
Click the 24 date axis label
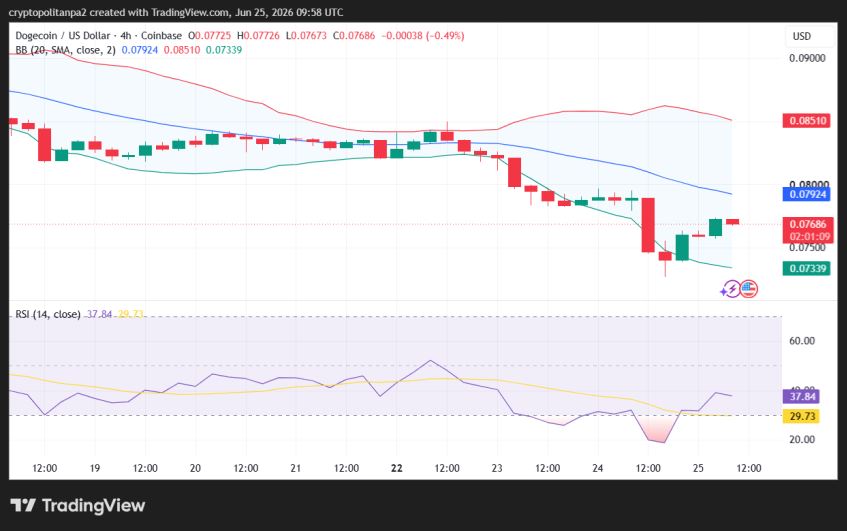click(x=597, y=468)
